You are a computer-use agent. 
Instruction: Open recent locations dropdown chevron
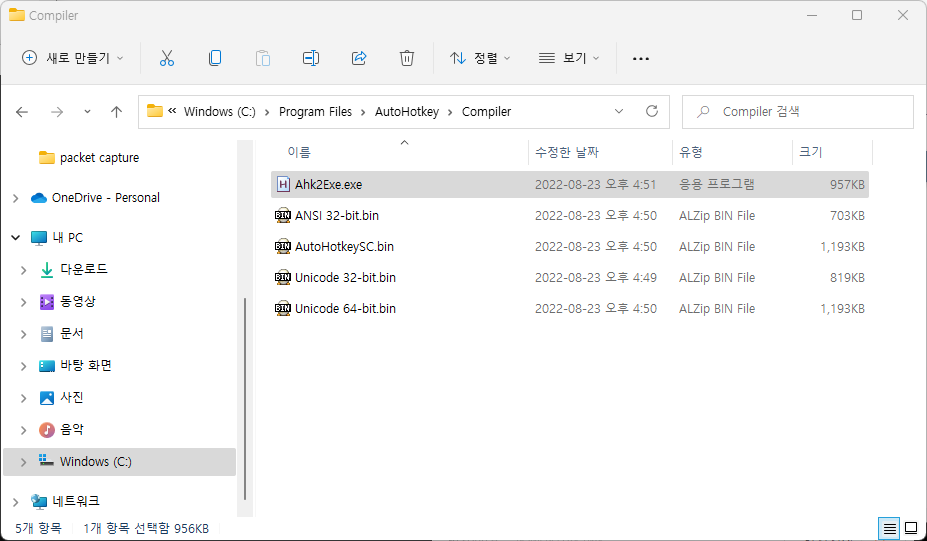point(87,112)
